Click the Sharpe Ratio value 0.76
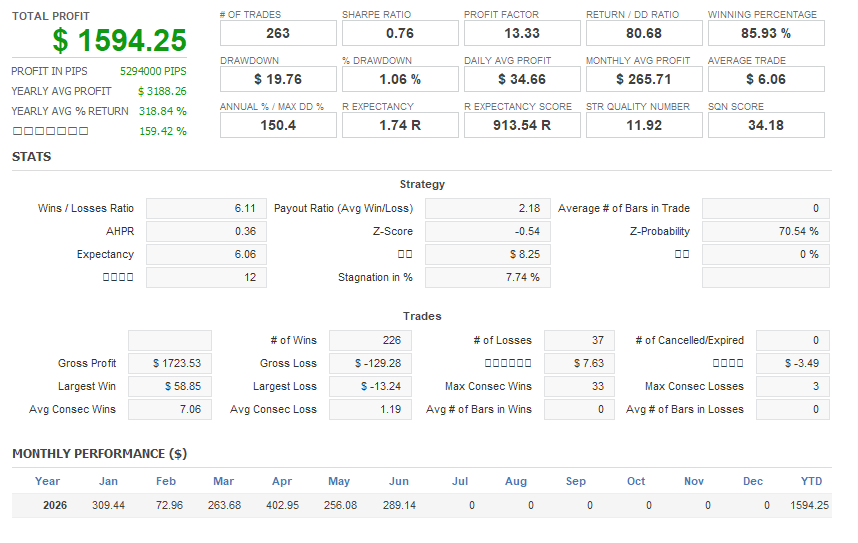This screenshot has width=858, height=543. (400, 33)
